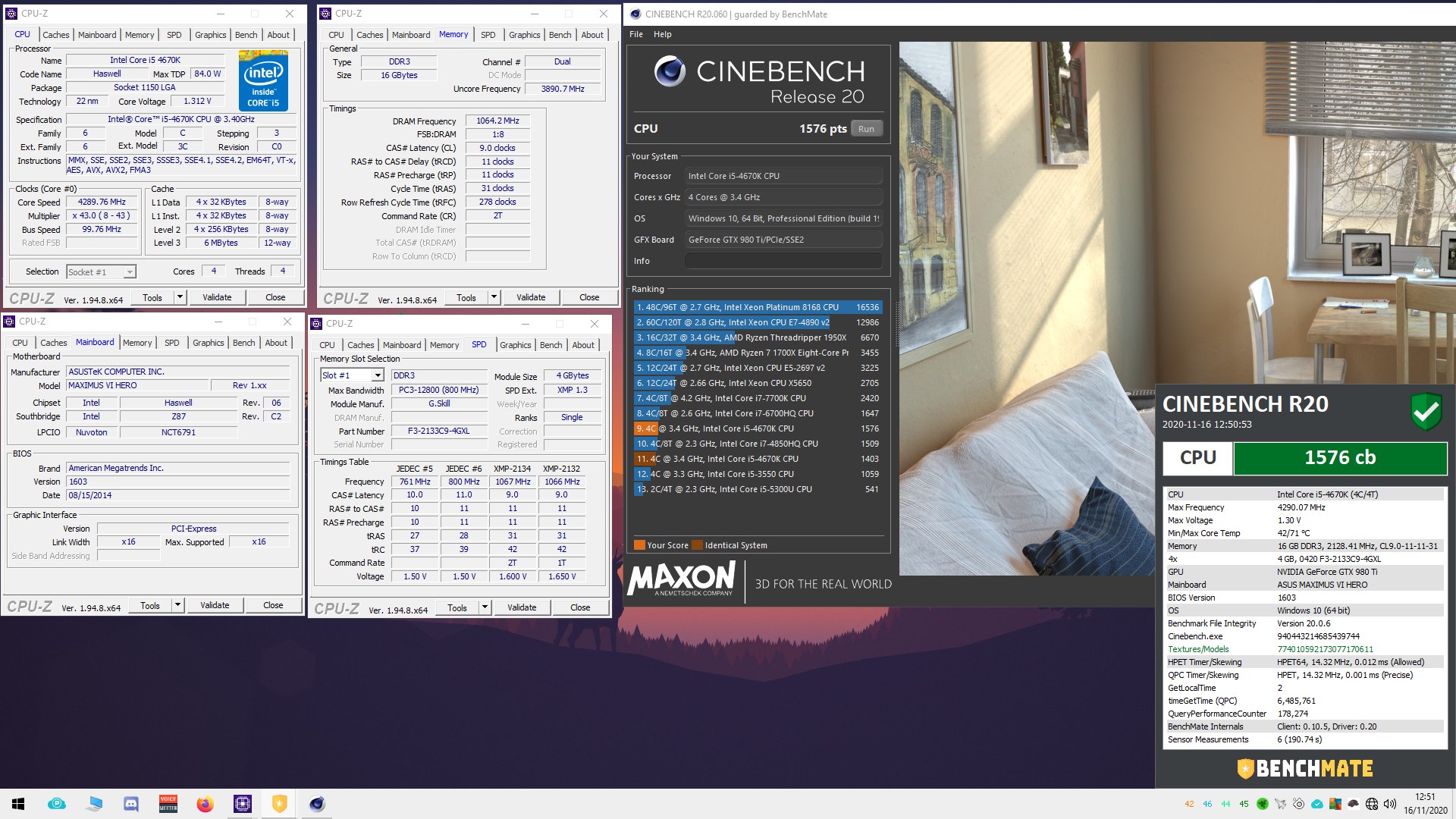Click the part number F3-2133C9-4GXL field
1456x819 pixels.
click(438, 431)
